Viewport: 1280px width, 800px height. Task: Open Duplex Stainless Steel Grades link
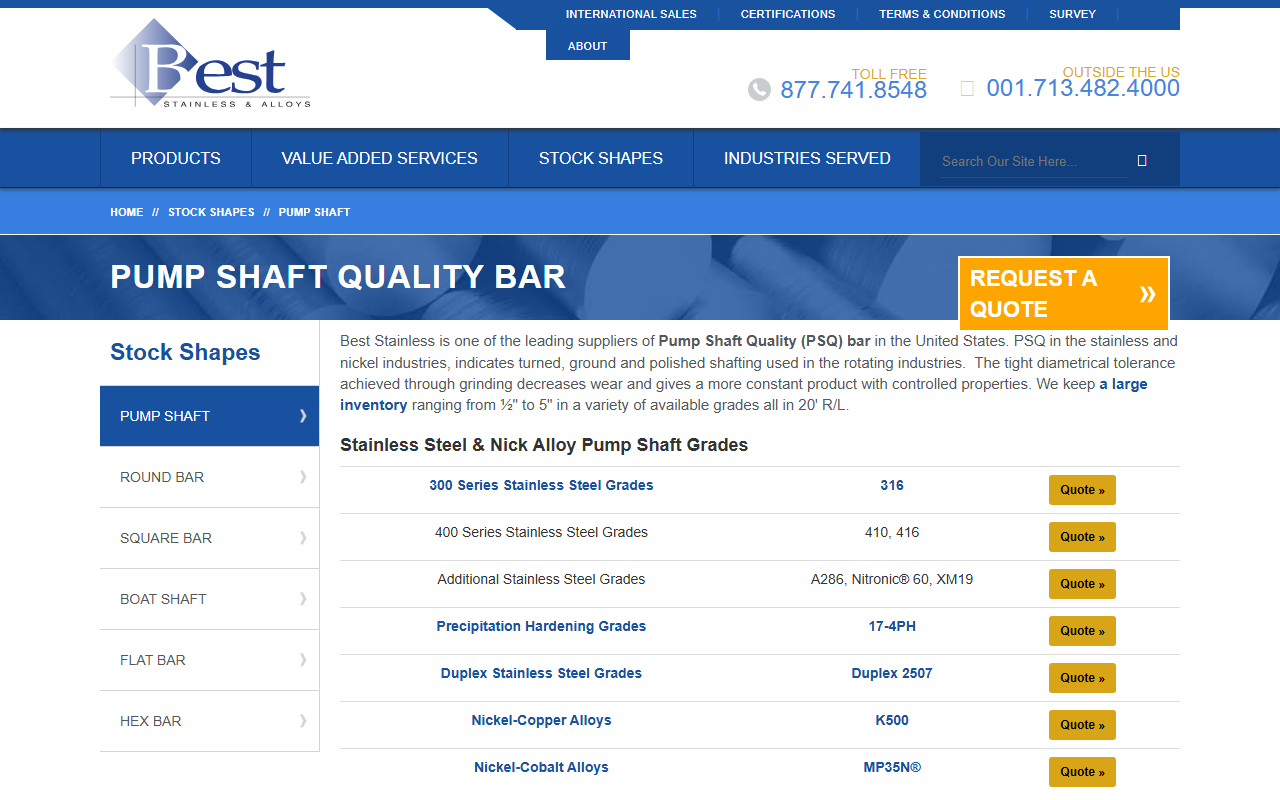tap(541, 673)
